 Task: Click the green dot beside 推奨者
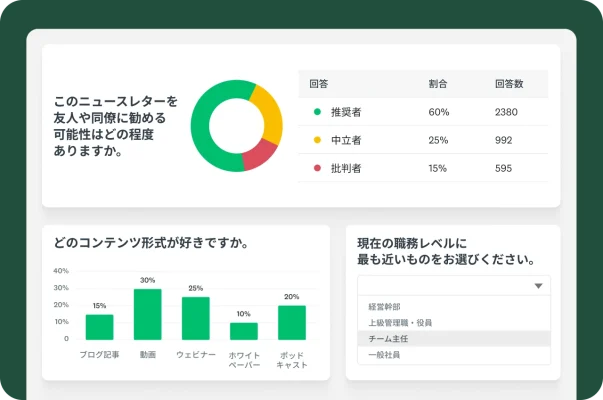click(x=317, y=112)
